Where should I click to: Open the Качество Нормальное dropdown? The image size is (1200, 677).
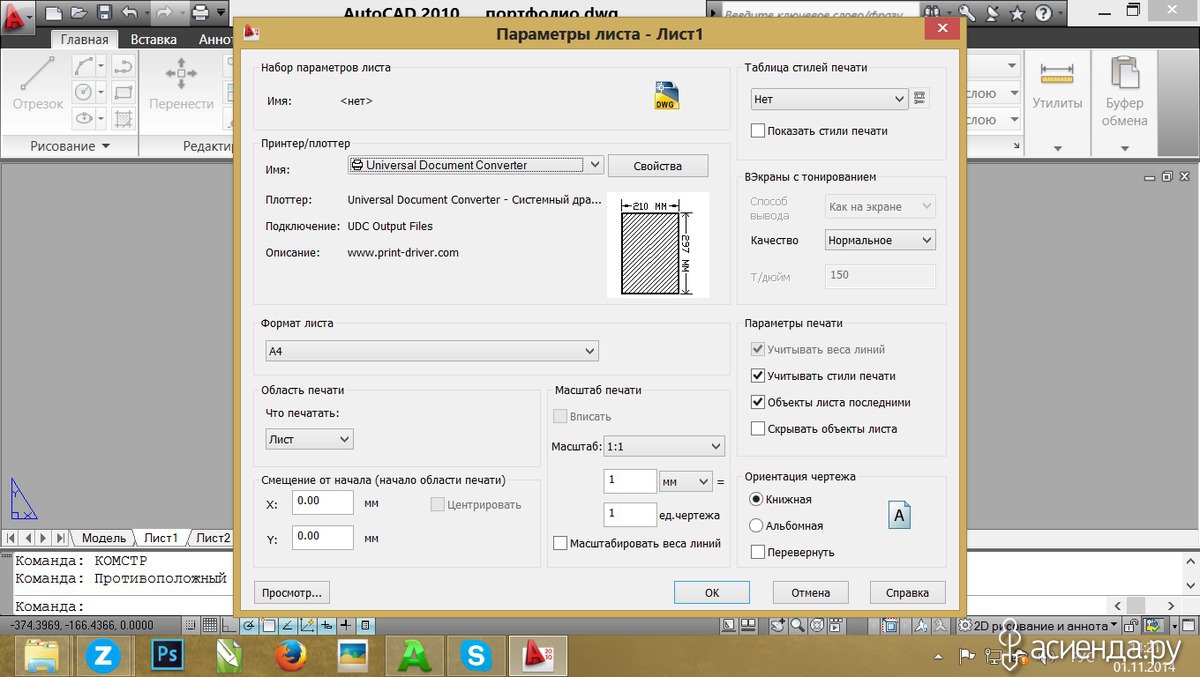click(x=881, y=240)
